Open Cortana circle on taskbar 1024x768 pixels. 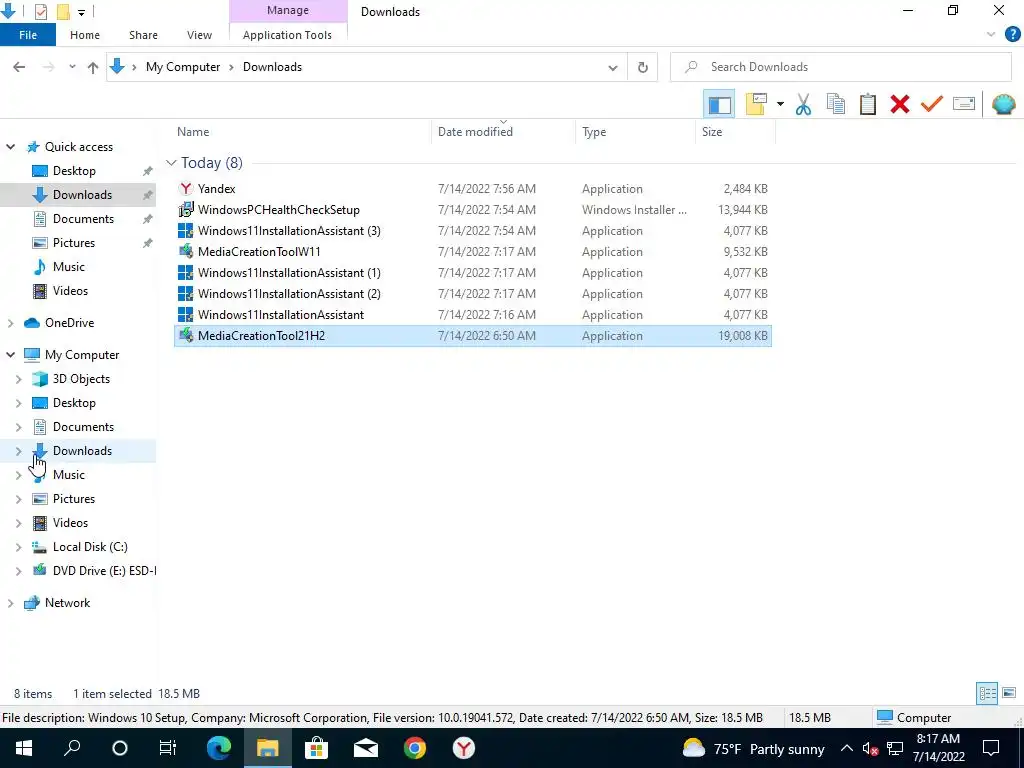click(x=120, y=748)
